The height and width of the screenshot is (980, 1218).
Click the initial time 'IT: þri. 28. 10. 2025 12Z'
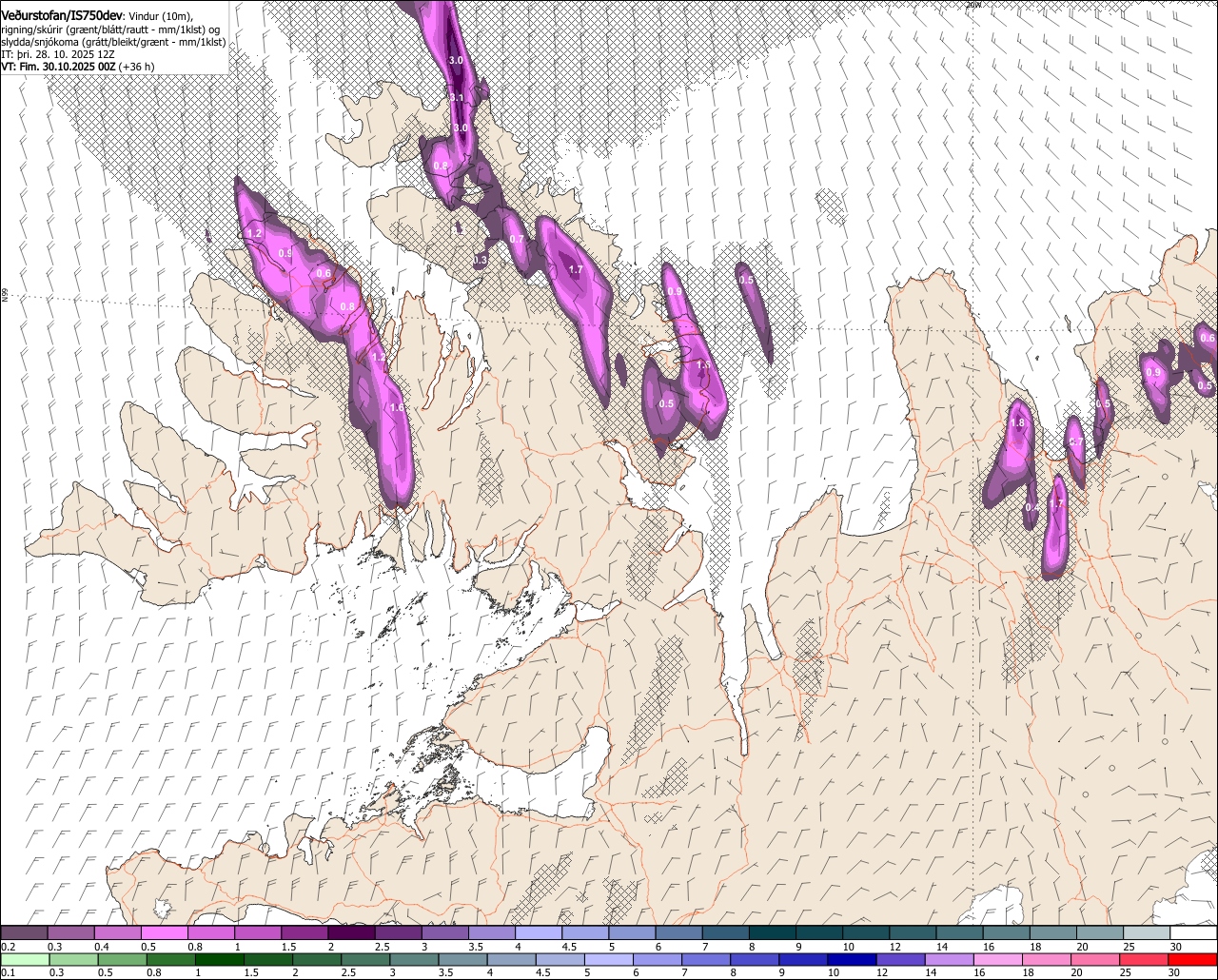pyautogui.click(x=57, y=54)
